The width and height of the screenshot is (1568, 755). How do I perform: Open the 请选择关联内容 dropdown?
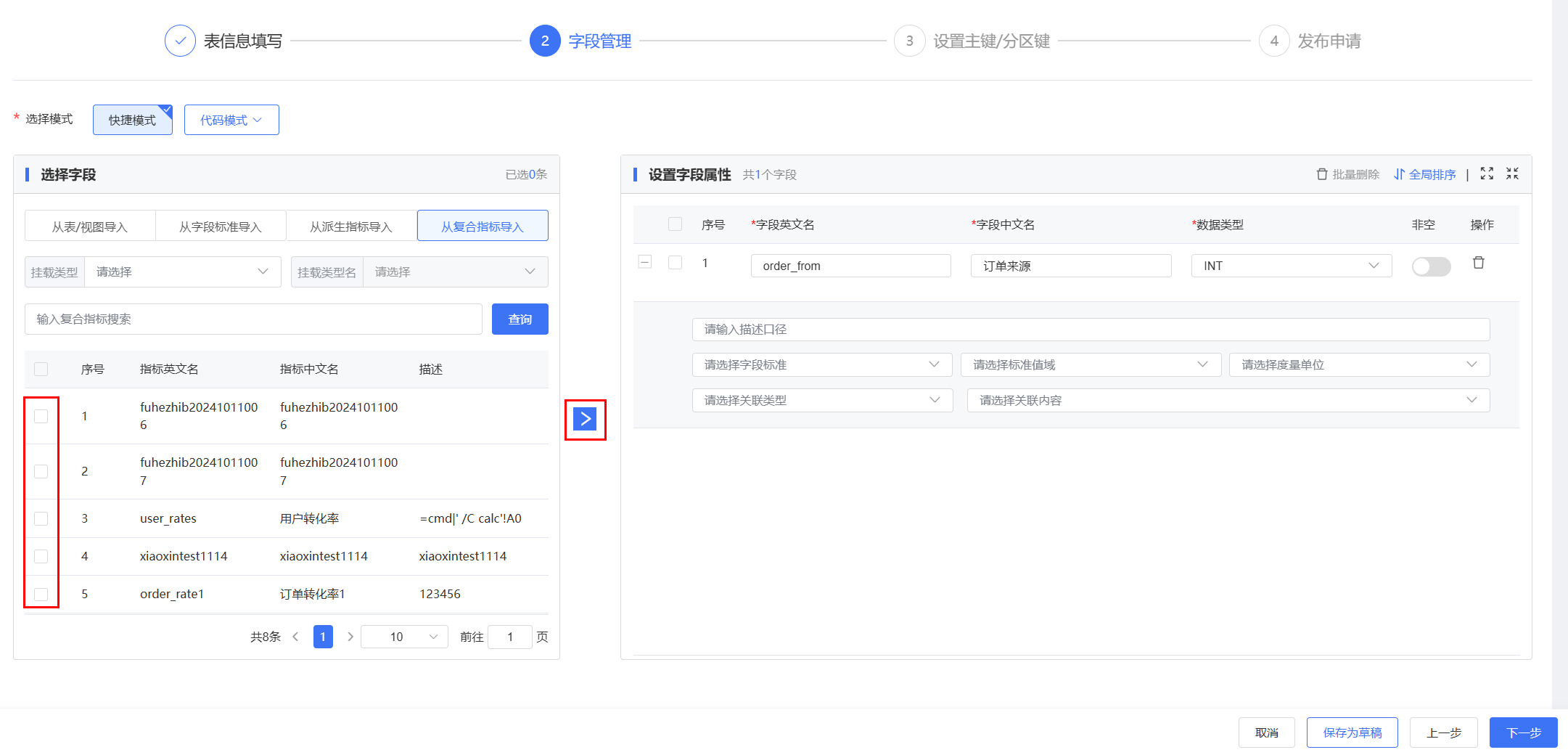(x=1228, y=400)
